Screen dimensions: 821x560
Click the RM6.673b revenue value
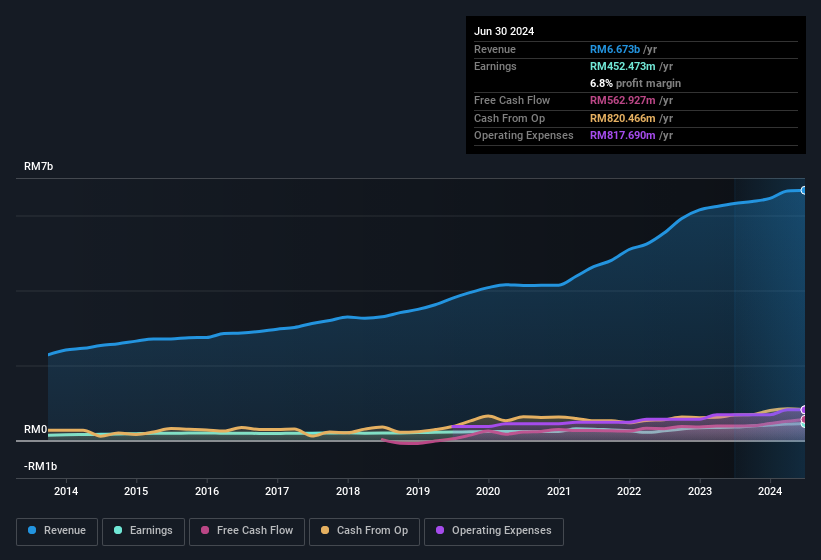615,49
